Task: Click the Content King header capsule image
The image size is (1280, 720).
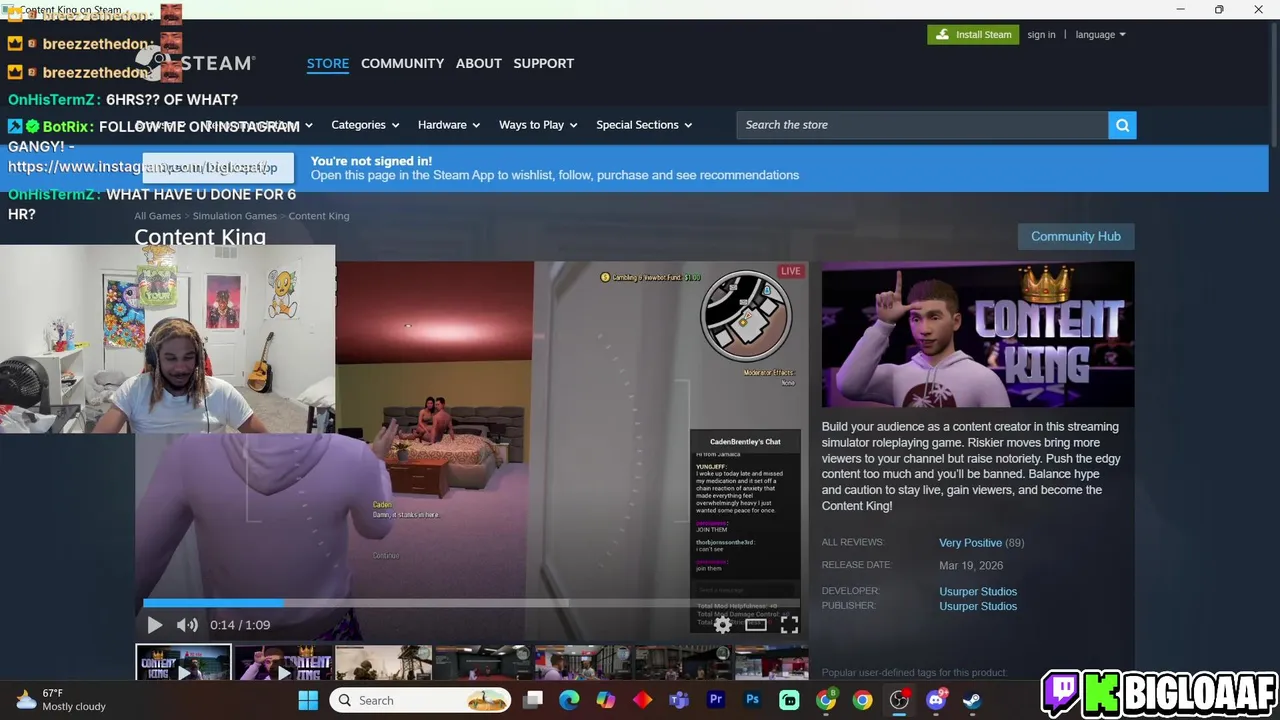Action: [x=978, y=334]
